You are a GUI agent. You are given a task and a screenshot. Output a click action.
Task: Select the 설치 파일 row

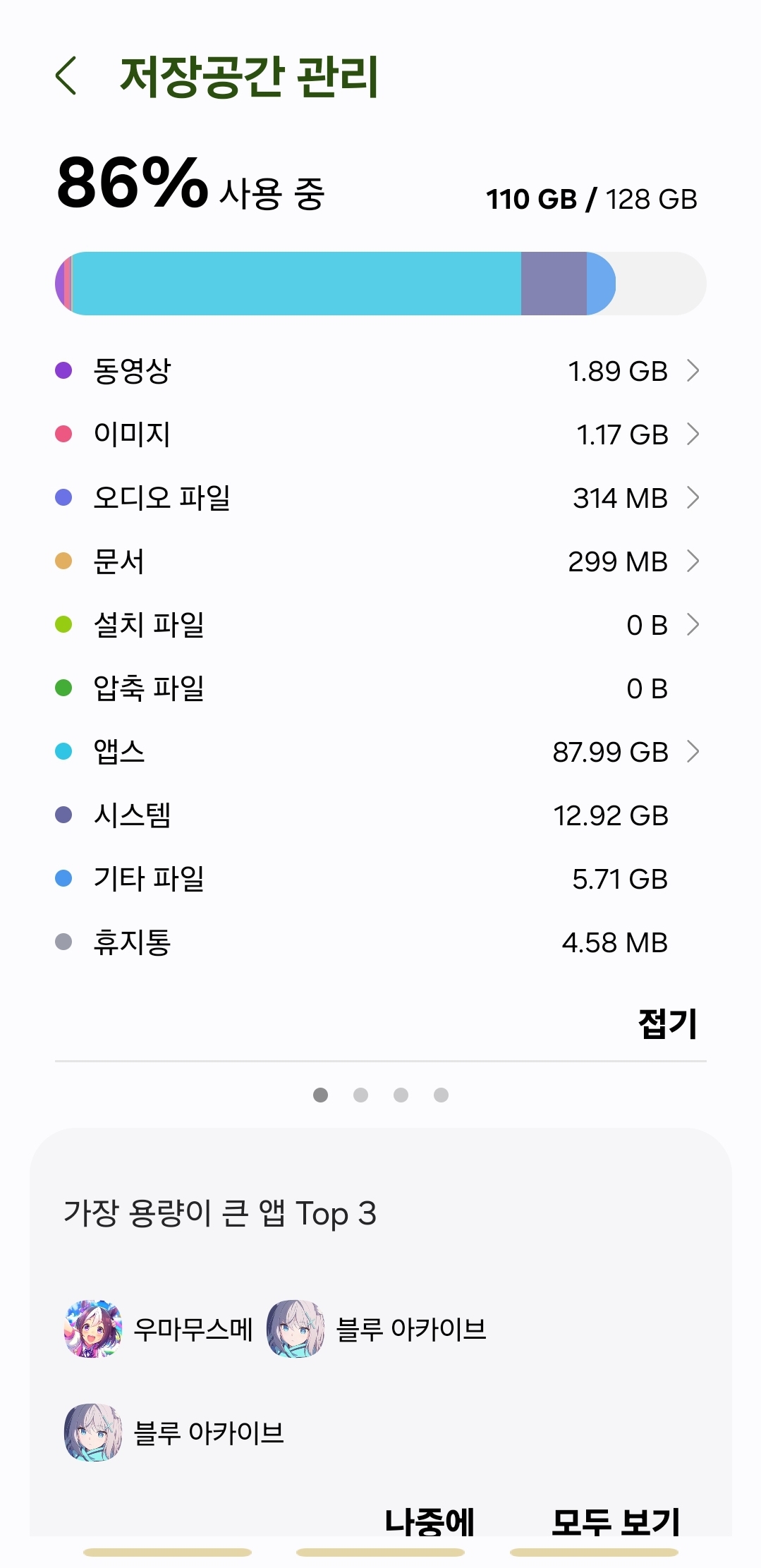tap(381, 624)
